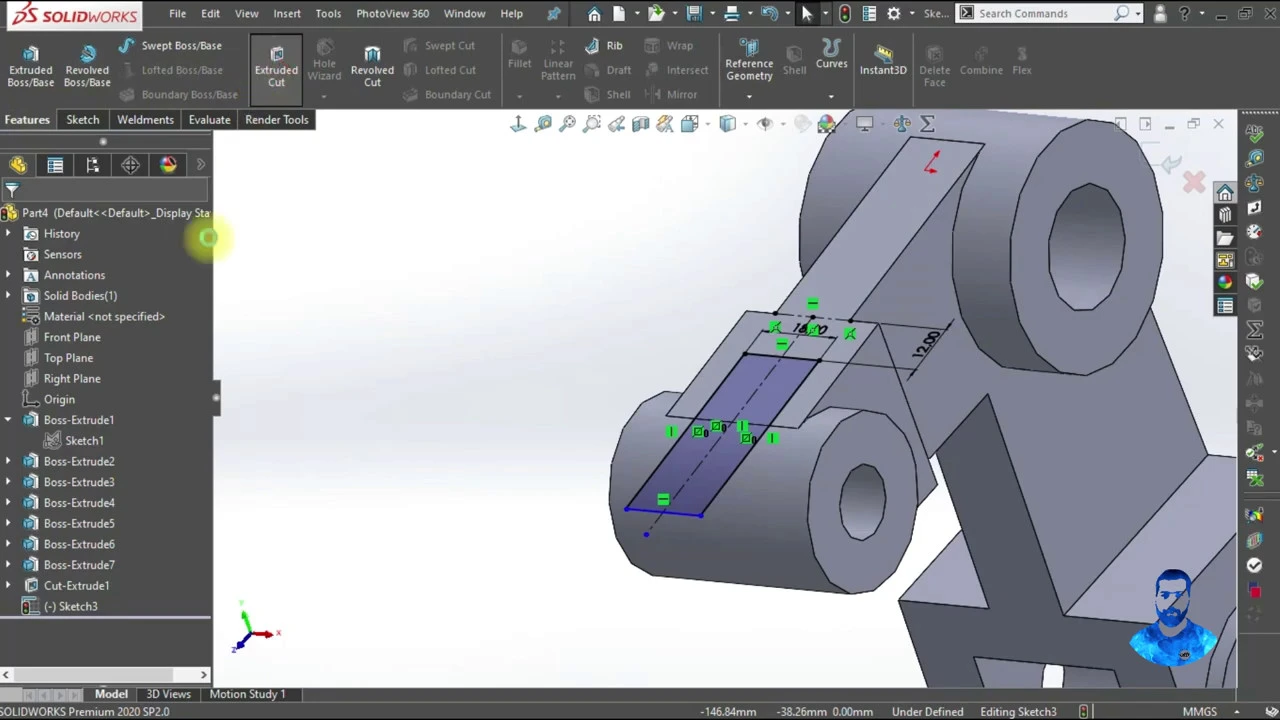Image resolution: width=1280 pixels, height=720 pixels.
Task: Switch to the ConfigurationManager tab
Action: [93, 165]
